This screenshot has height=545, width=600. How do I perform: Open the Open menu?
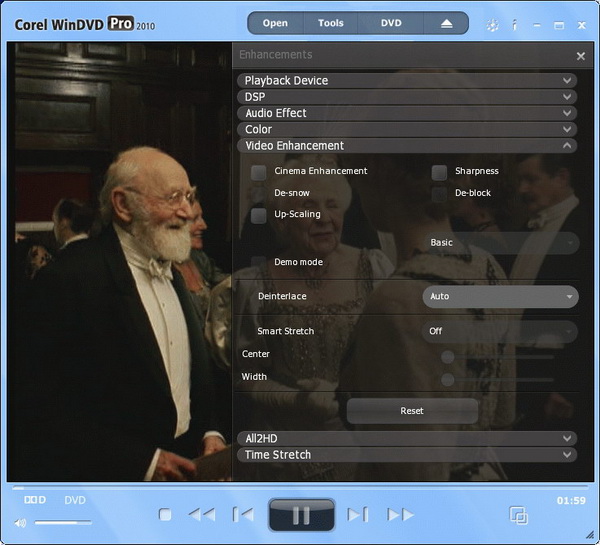click(x=275, y=23)
